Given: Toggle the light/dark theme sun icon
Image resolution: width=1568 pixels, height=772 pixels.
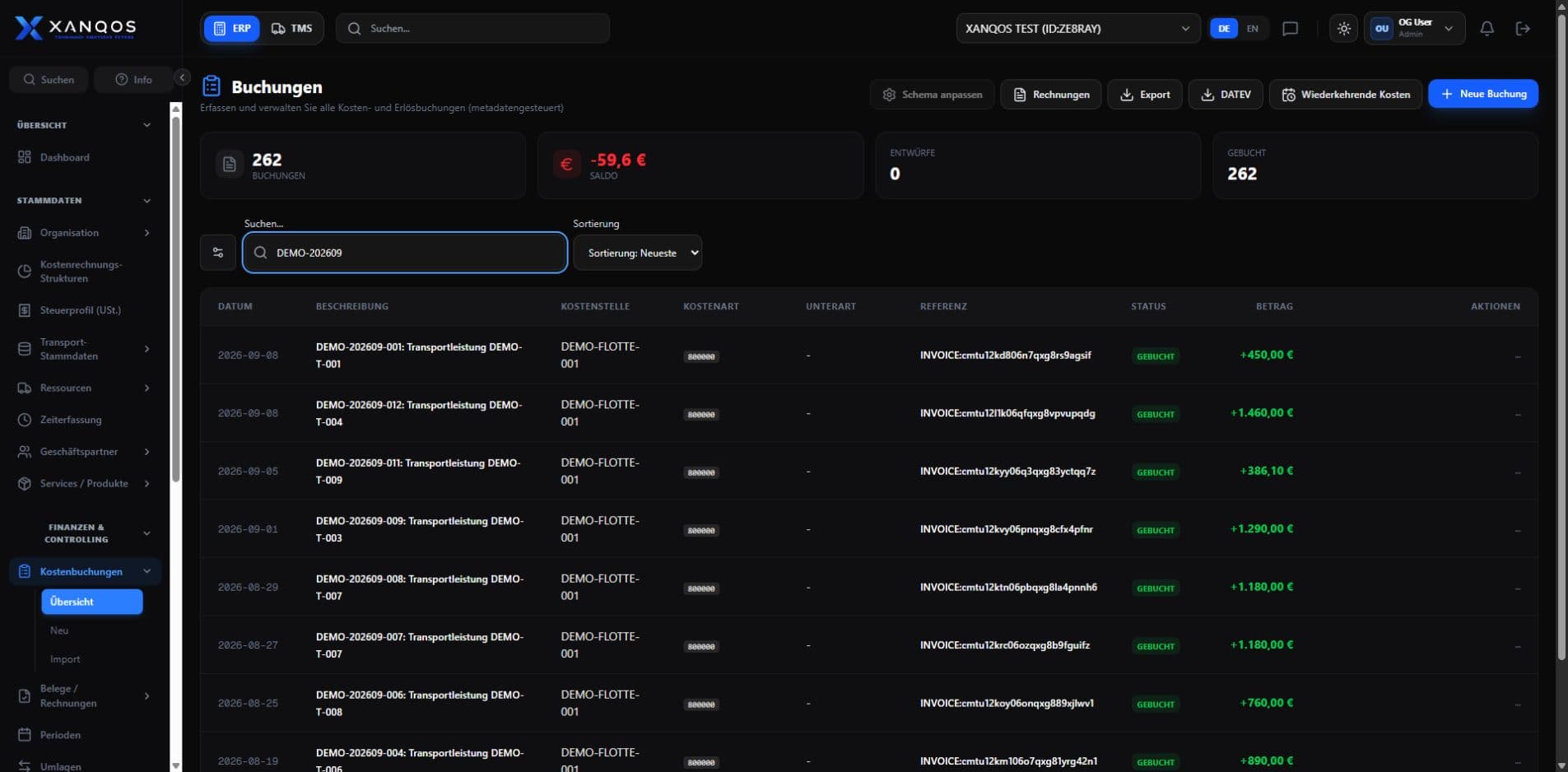Looking at the screenshot, I should pos(1344,28).
